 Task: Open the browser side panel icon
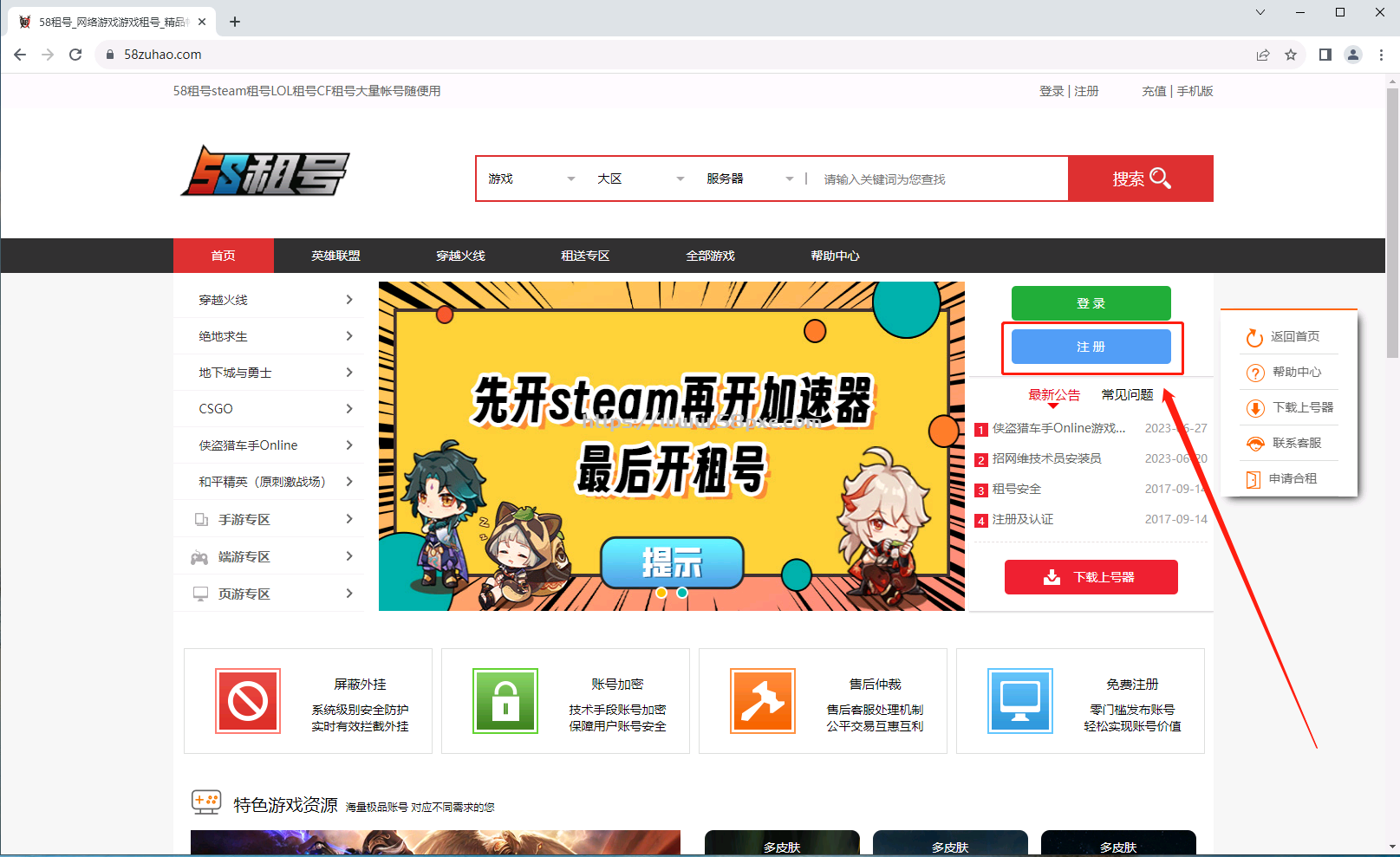[1325, 55]
